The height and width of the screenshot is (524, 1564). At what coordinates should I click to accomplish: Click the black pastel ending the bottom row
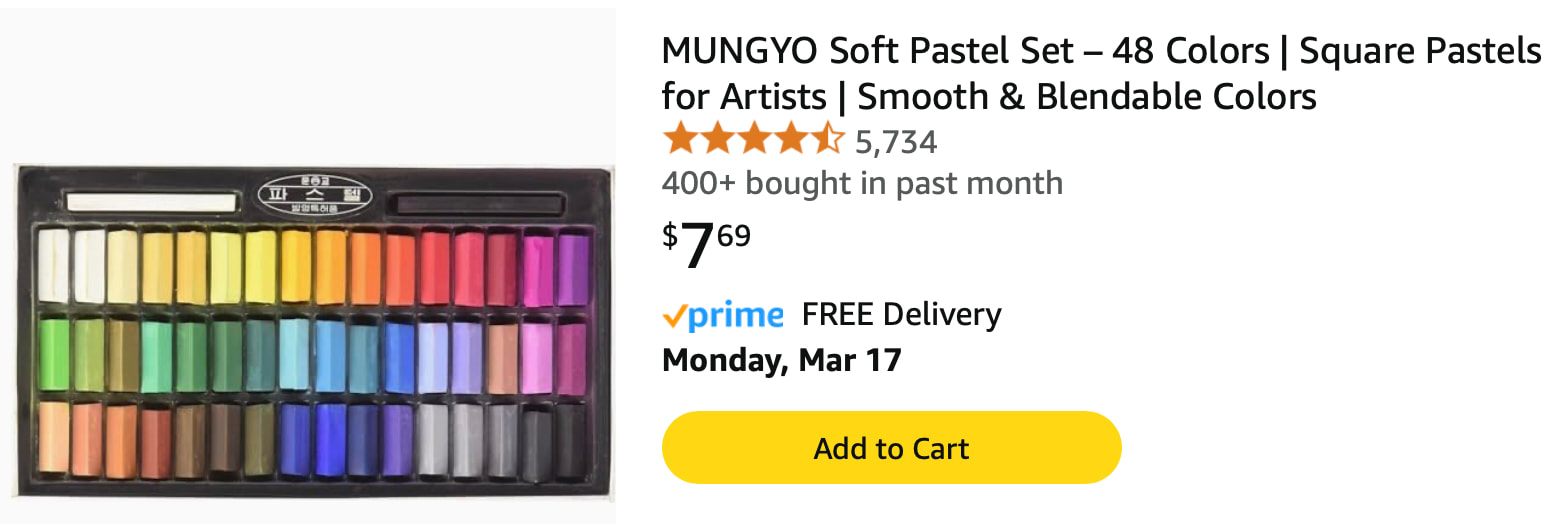[571, 441]
